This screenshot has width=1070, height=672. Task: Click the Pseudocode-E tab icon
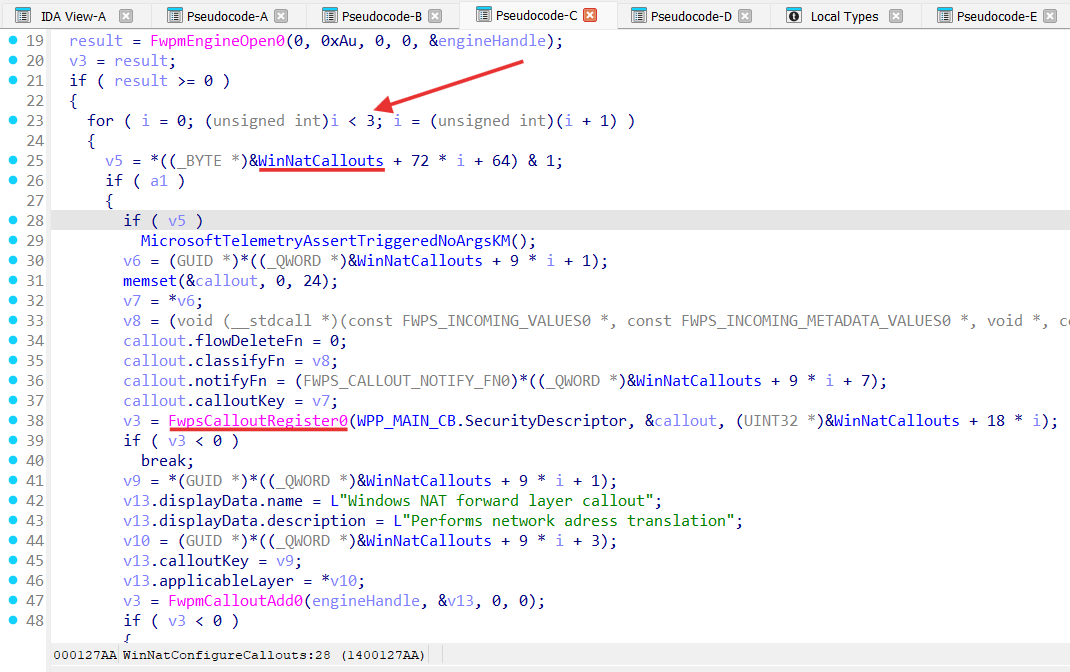pos(940,16)
